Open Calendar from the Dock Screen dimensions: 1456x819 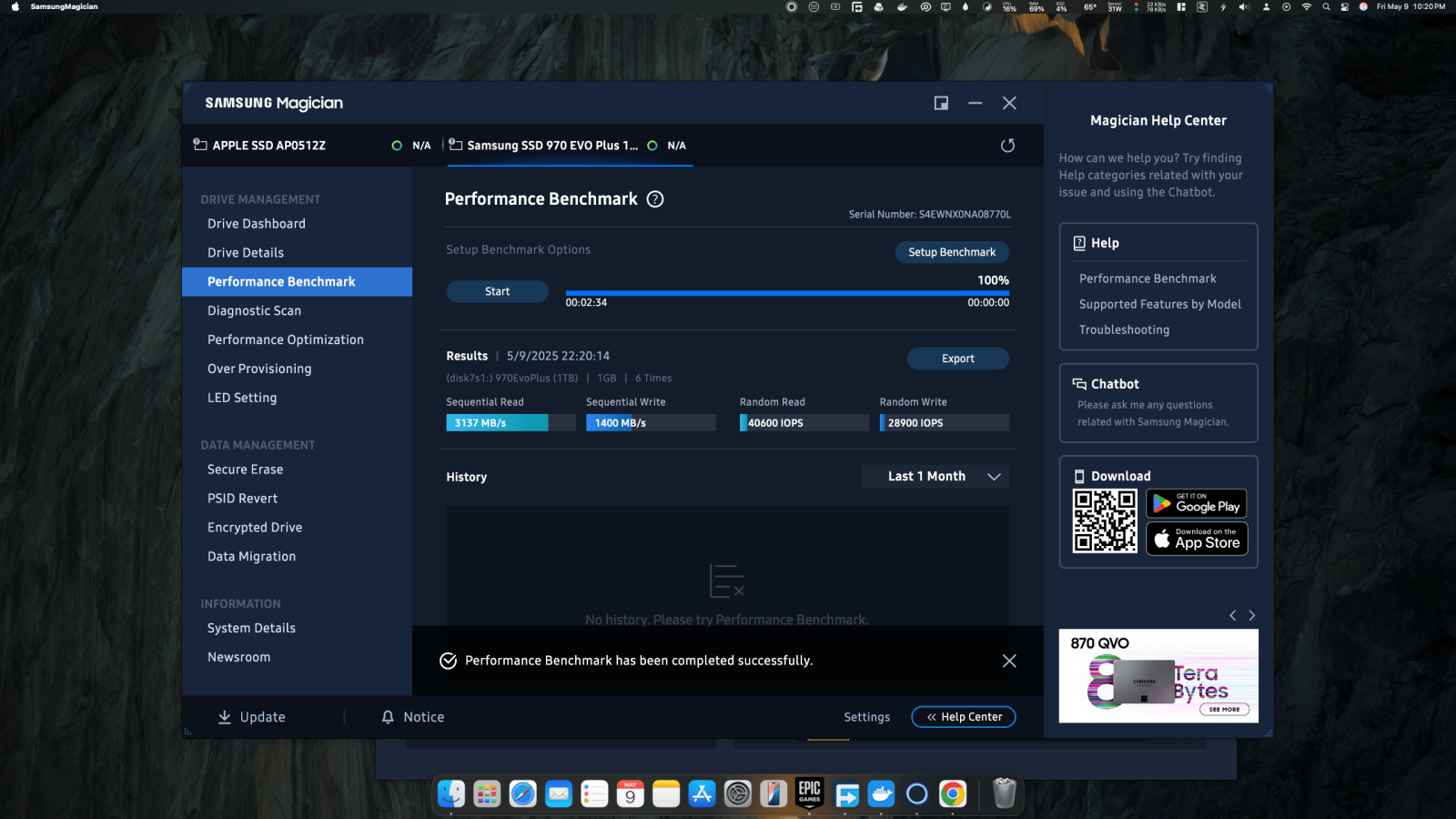pyautogui.click(x=630, y=794)
